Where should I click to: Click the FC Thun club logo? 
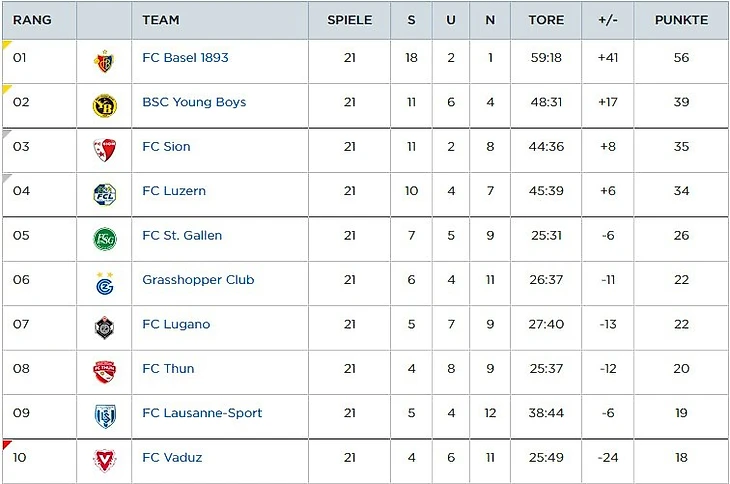104,372
